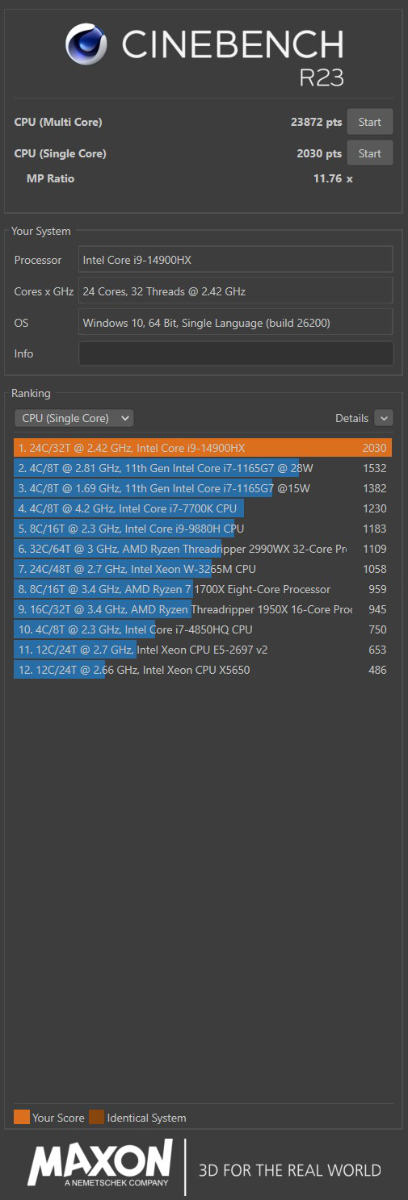Select ranking row 4 Intel Core i7-7700K
Viewport: 408px width, 1200px height.
coord(203,508)
